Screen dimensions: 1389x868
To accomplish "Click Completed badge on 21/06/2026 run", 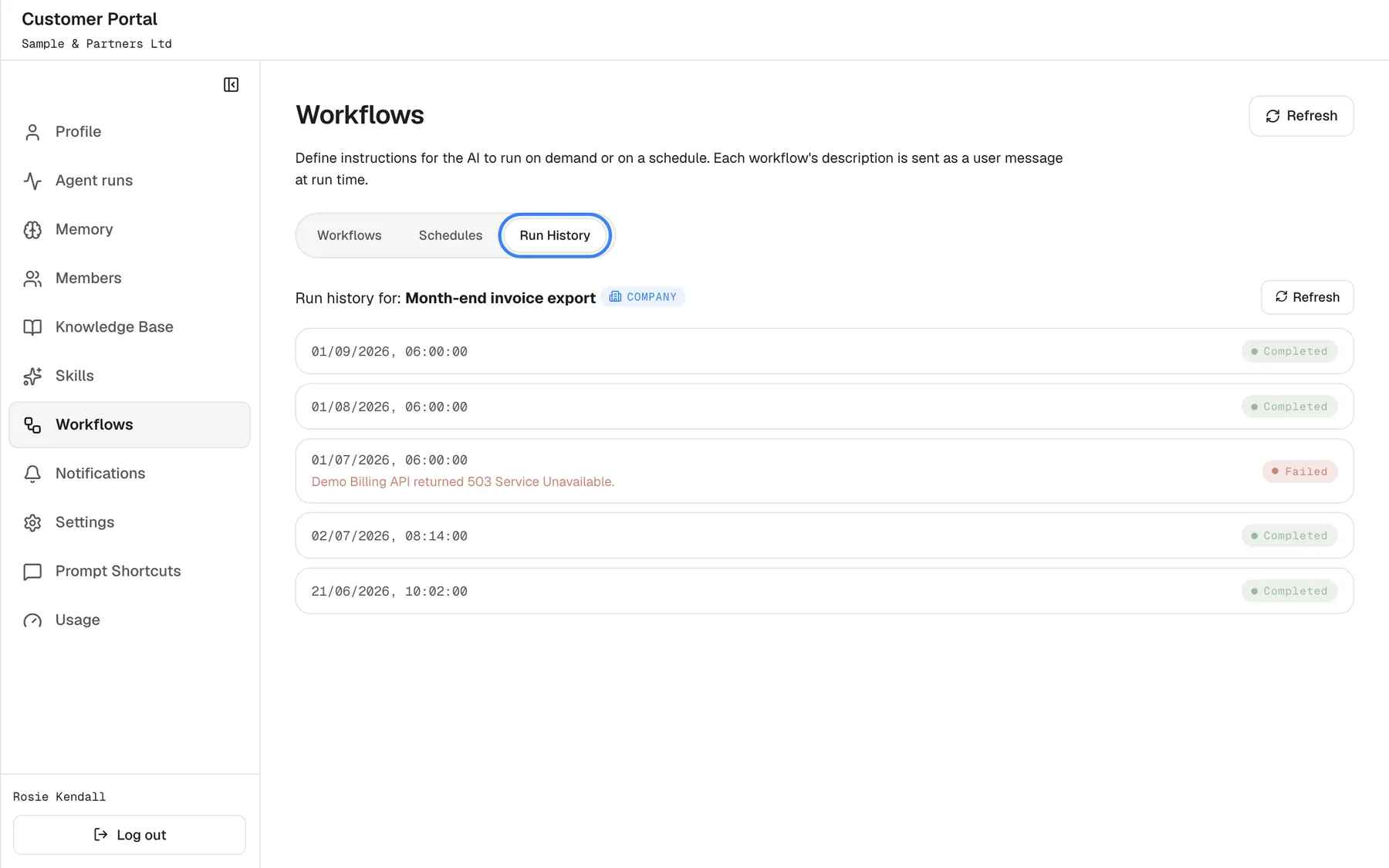I will click(1289, 591).
